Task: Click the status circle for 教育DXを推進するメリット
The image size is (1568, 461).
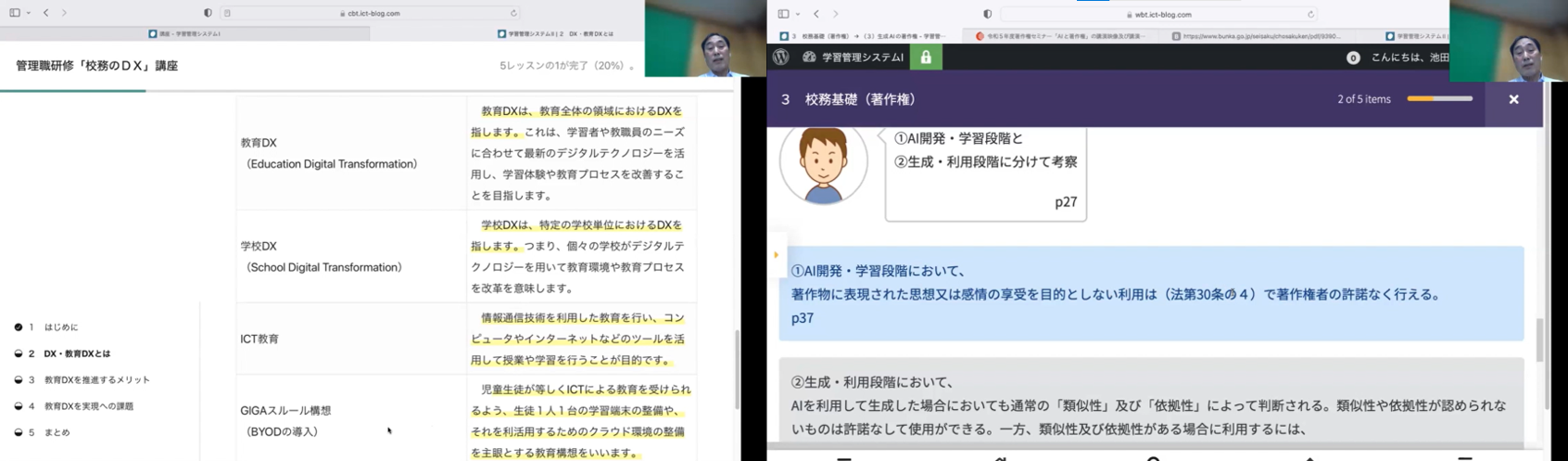Action: pyautogui.click(x=19, y=379)
